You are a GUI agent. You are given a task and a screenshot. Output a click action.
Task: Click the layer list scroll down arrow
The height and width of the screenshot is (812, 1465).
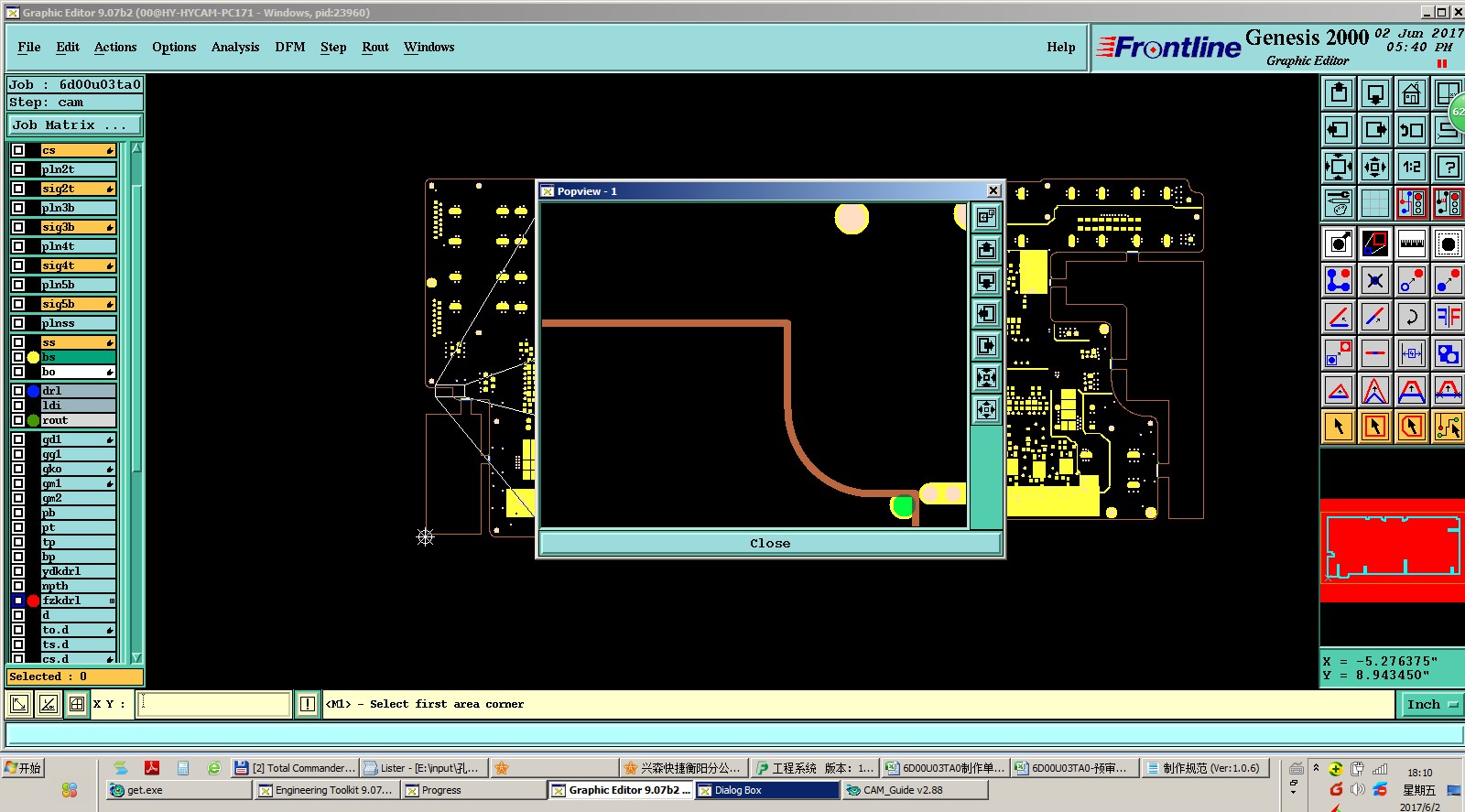pyautogui.click(x=136, y=657)
